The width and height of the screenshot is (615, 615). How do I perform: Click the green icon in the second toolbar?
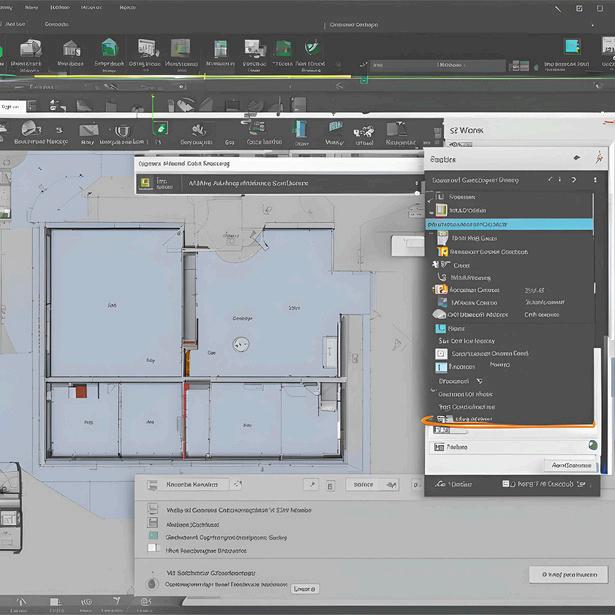(x=158, y=129)
